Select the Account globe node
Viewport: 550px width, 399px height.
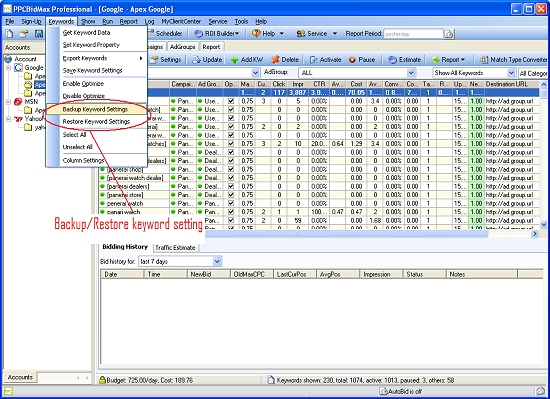[x=8, y=59]
